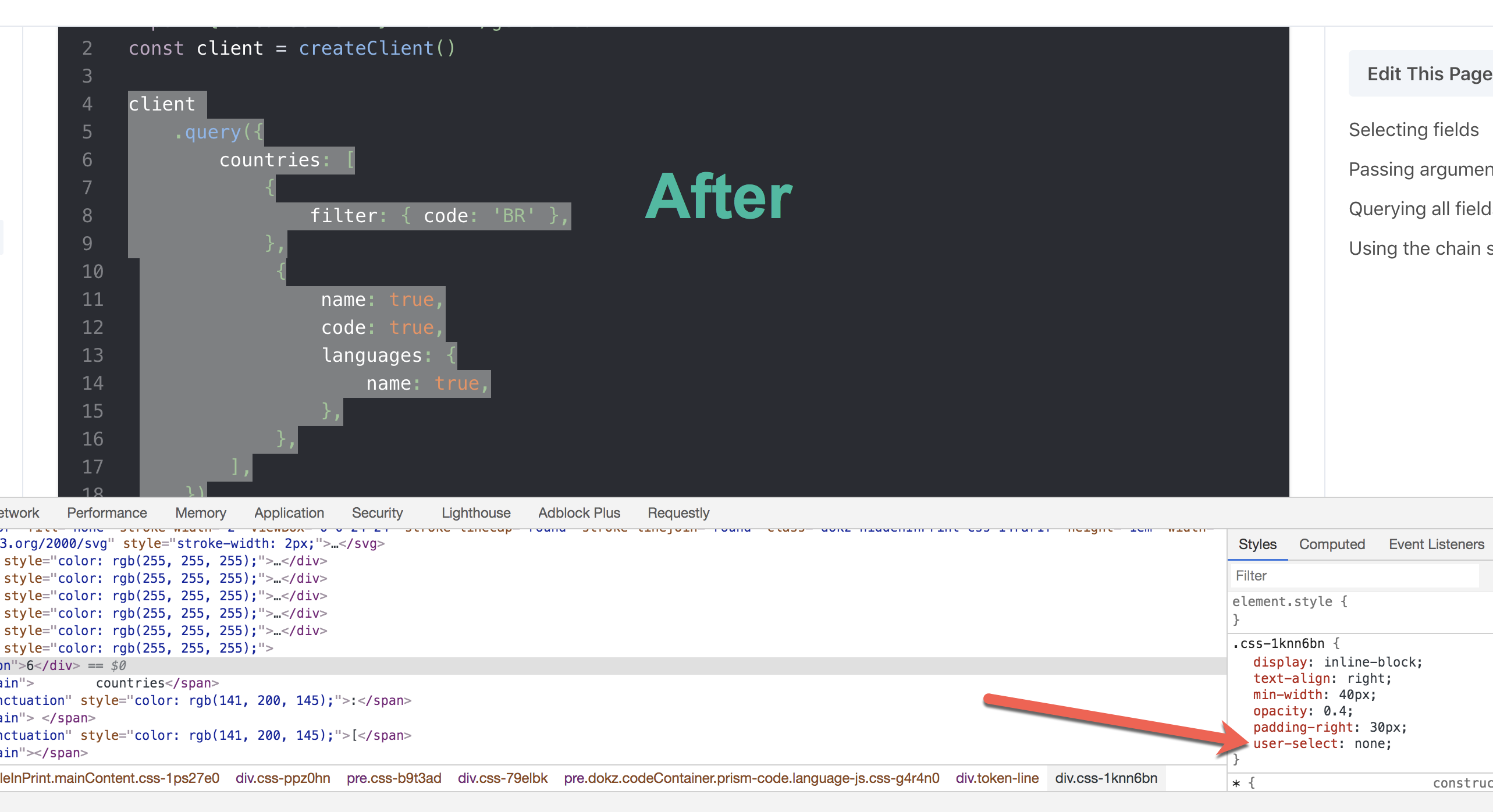1493x812 pixels.
Task: Switch to the Computed styles tab
Action: (1331, 544)
